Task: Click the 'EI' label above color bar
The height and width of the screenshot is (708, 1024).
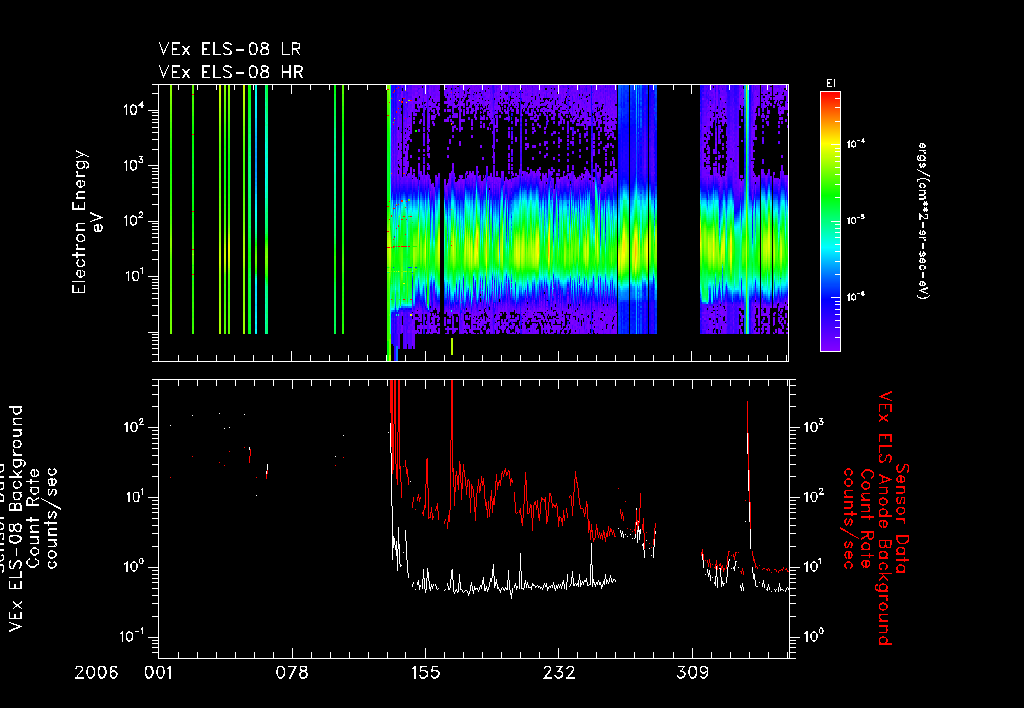Action: [831, 83]
